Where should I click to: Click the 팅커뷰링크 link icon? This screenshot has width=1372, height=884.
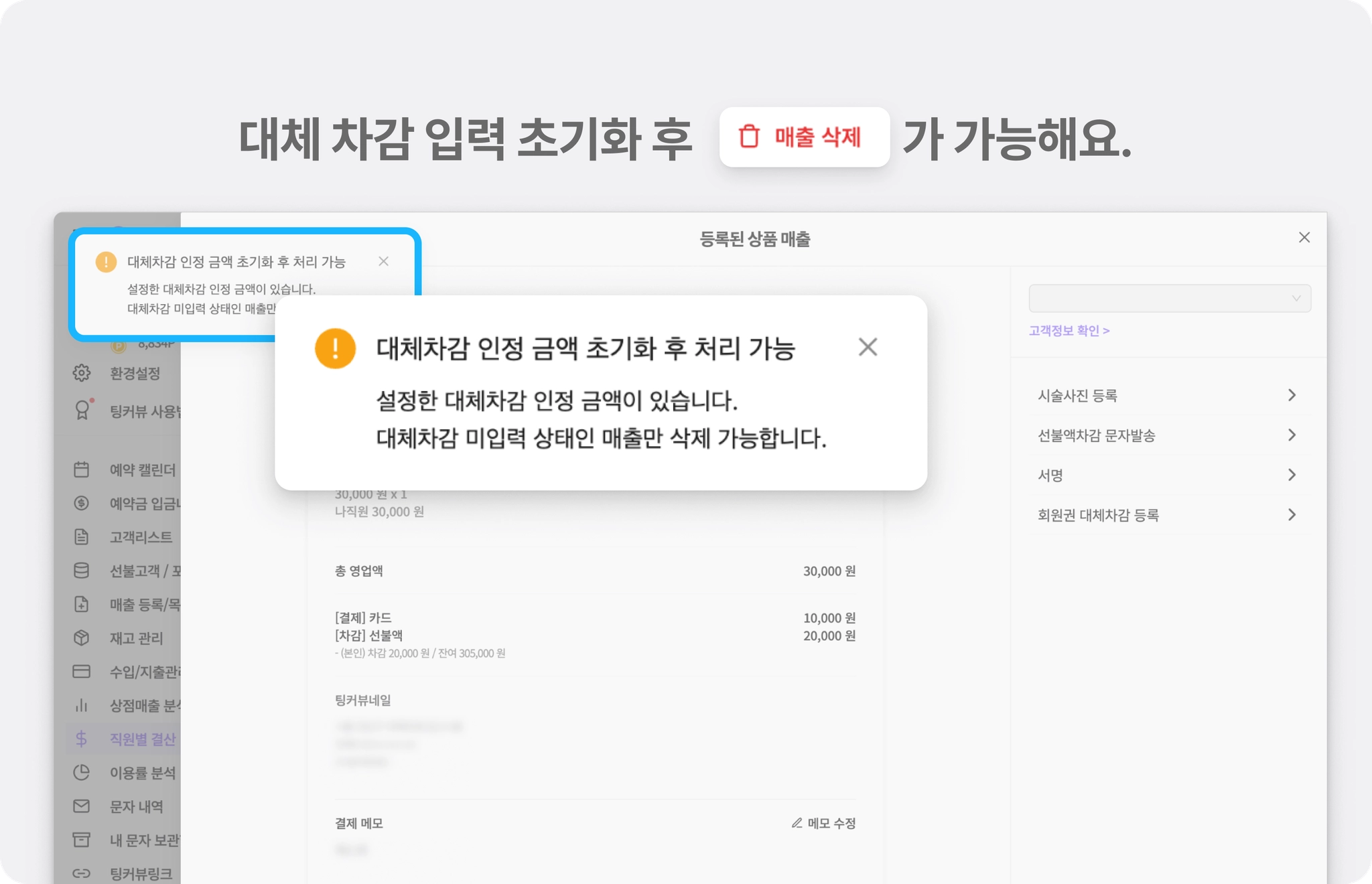pos(82,873)
